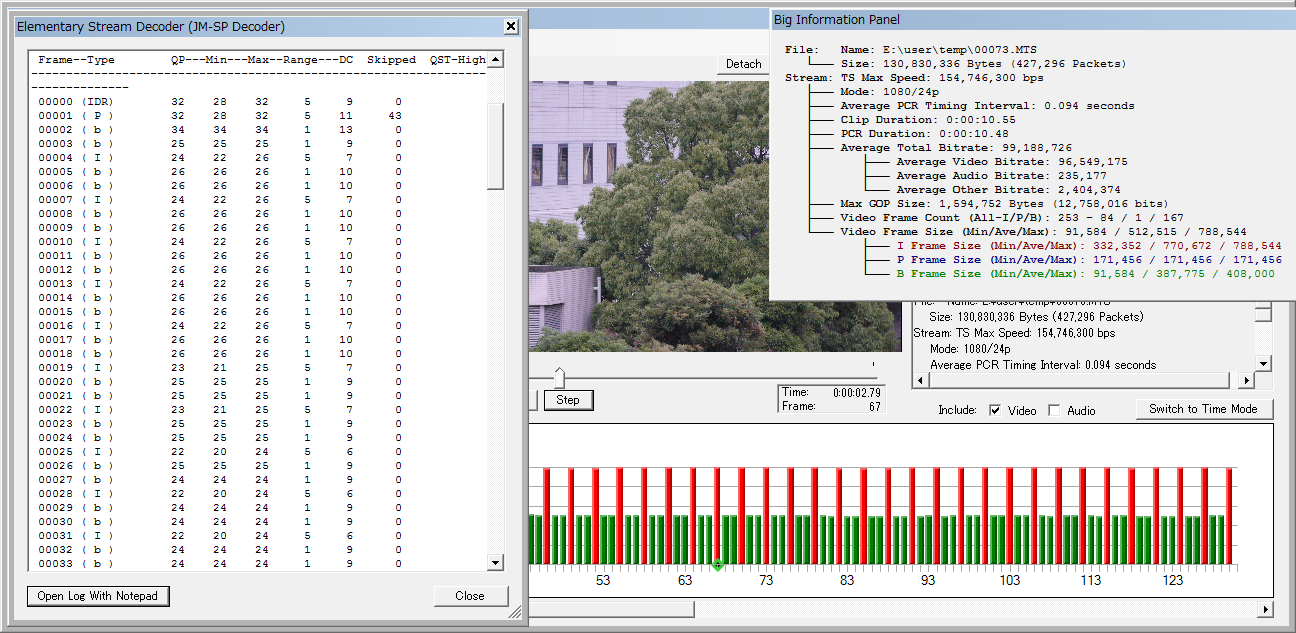Viewport: 1296px width, 633px height.
Task: Close the Elementary Stream Decoder dialog with X
Action: tap(510, 27)
